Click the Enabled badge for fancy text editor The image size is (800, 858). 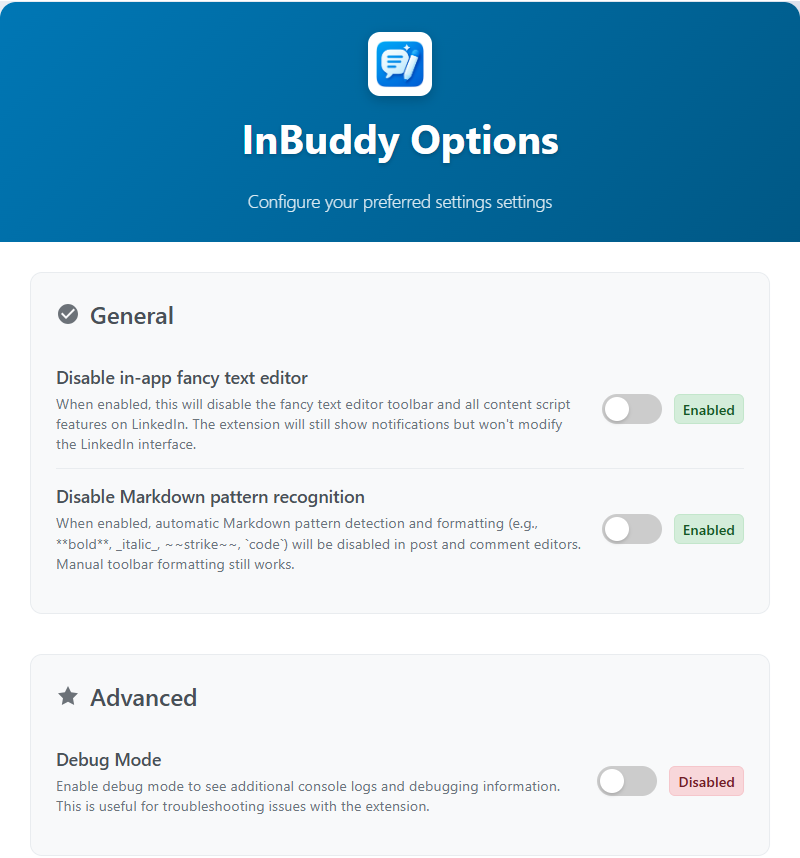[708, 409]
